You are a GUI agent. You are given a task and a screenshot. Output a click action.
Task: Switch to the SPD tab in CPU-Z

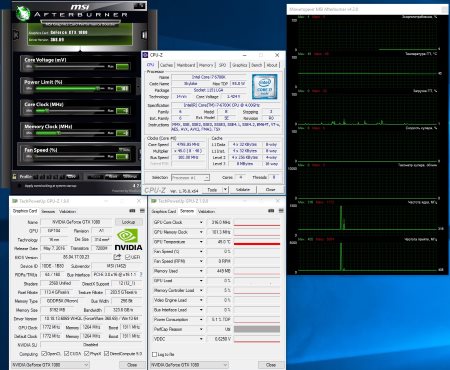tap(222, 65)
